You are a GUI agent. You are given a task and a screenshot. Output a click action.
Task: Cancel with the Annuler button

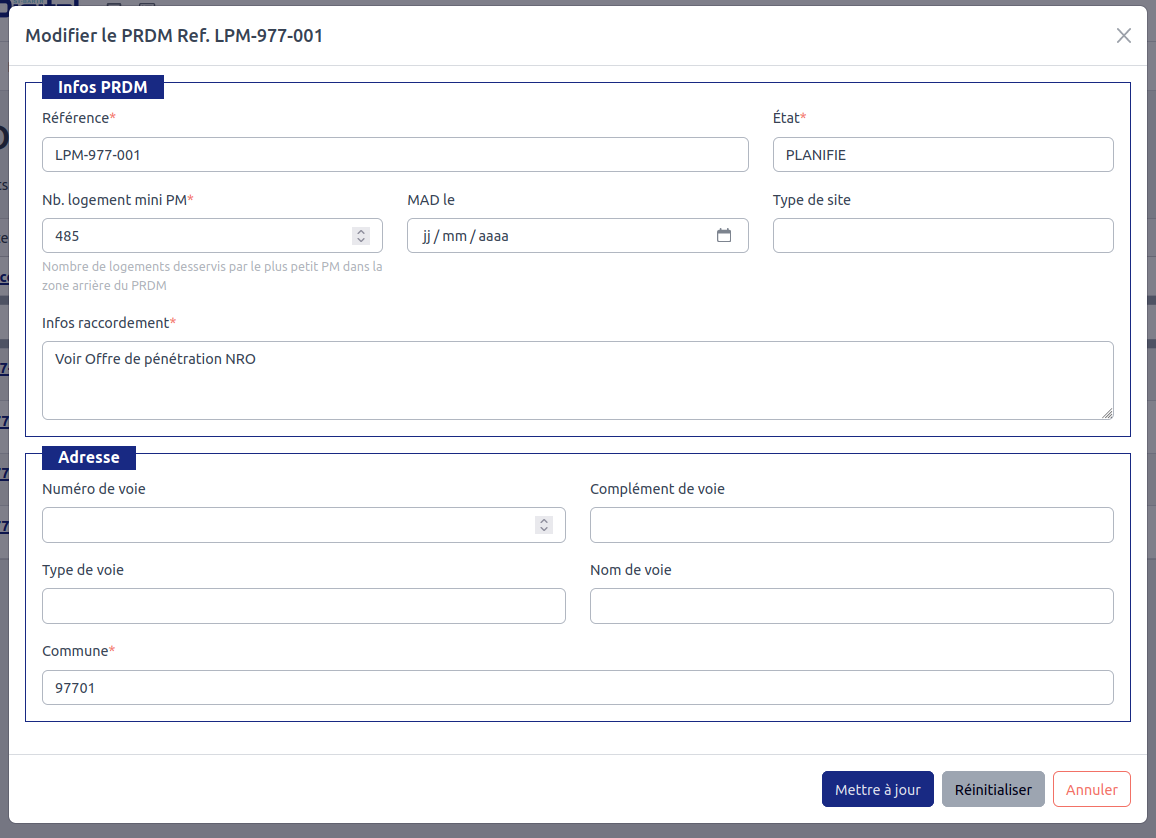(1091, 789)
